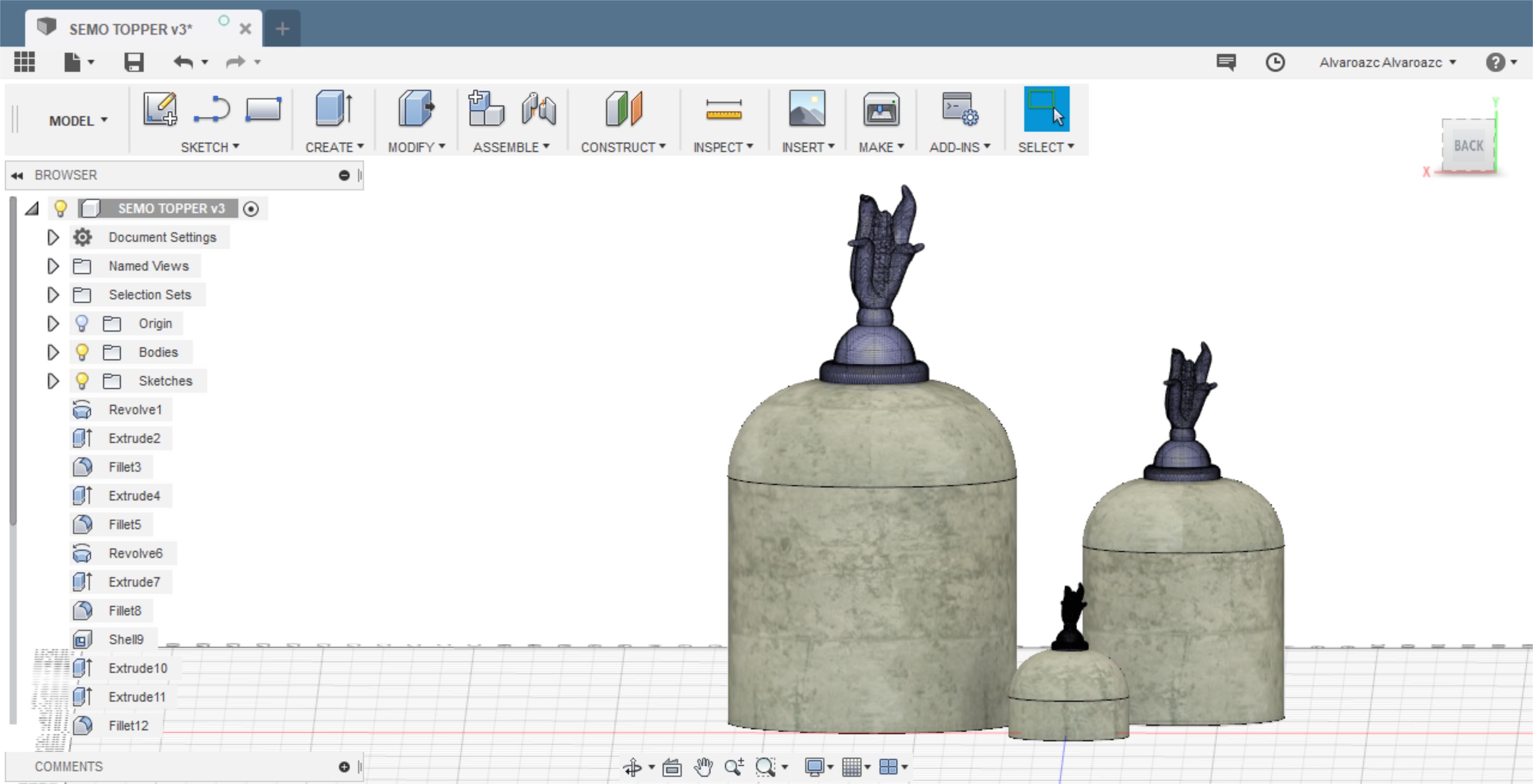This screenshot has width=1533, height=784.
Task: Toggle Origin folder visibility lightbulb
Action: coord(82,324)
